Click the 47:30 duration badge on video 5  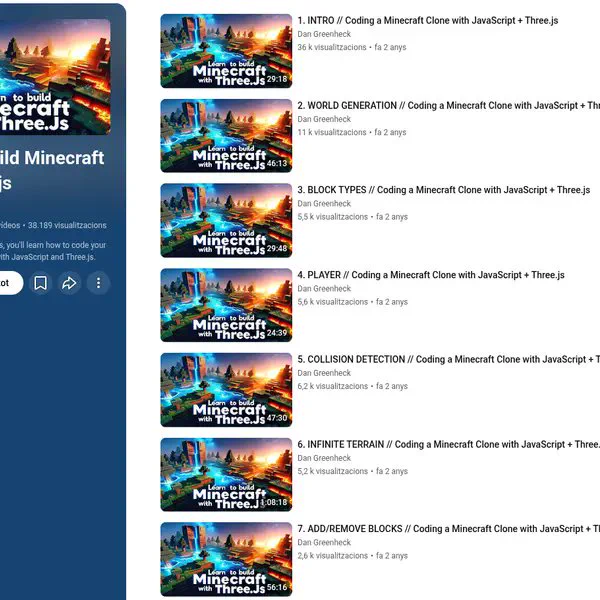[x=277, y=418]
